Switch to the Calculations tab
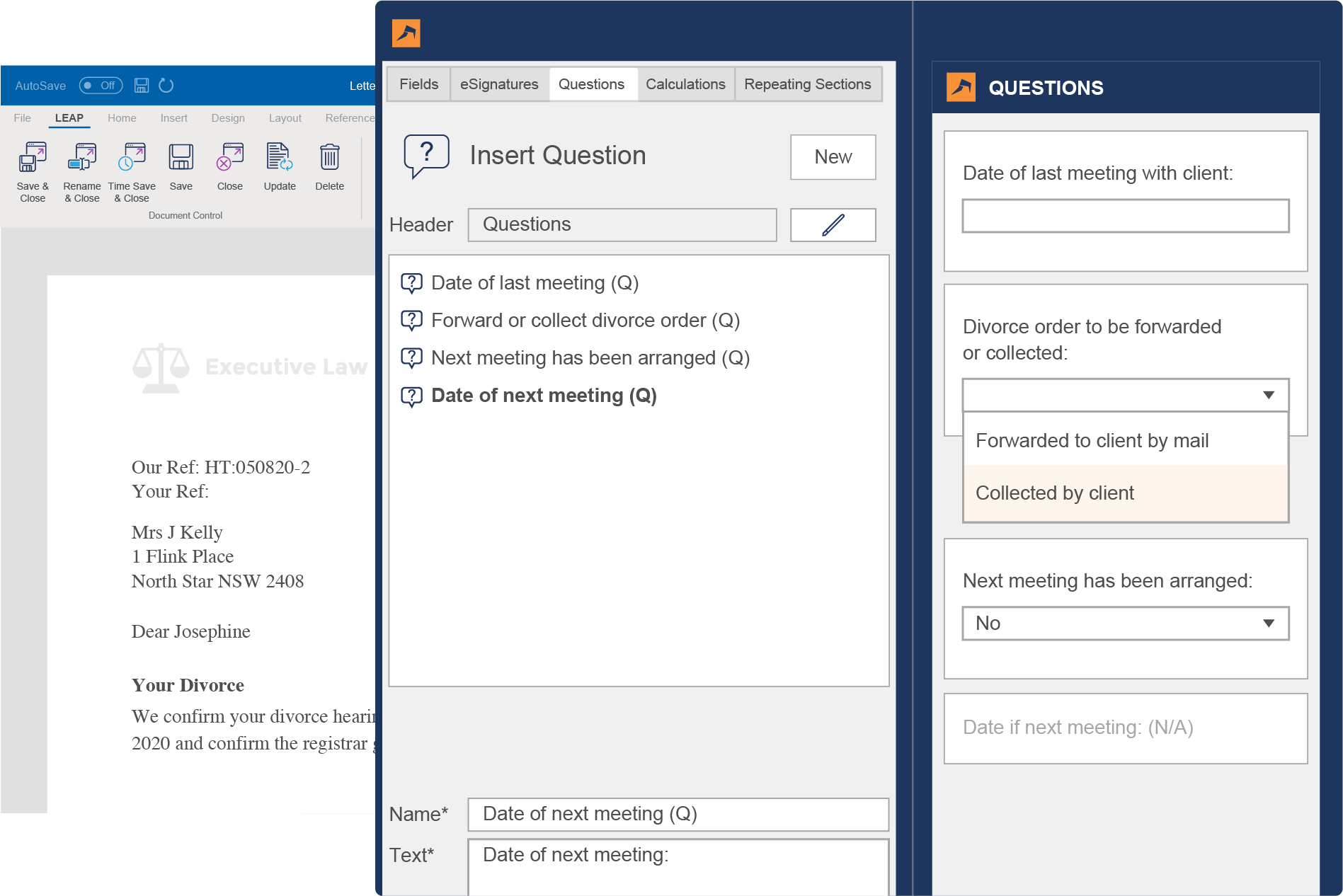The width and height of the screenshot is (1343, 896). [x=685, y=84]
